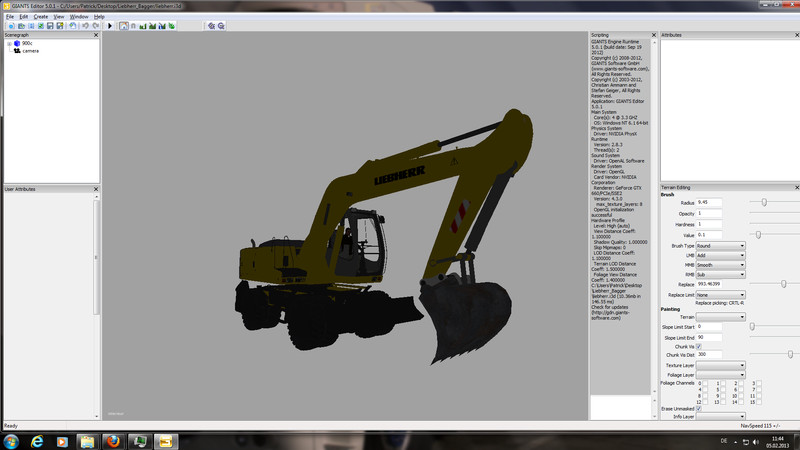Open the LMB action dropdown
The image size is (800, 450).
pyautogui.click(x=720, y=256)
